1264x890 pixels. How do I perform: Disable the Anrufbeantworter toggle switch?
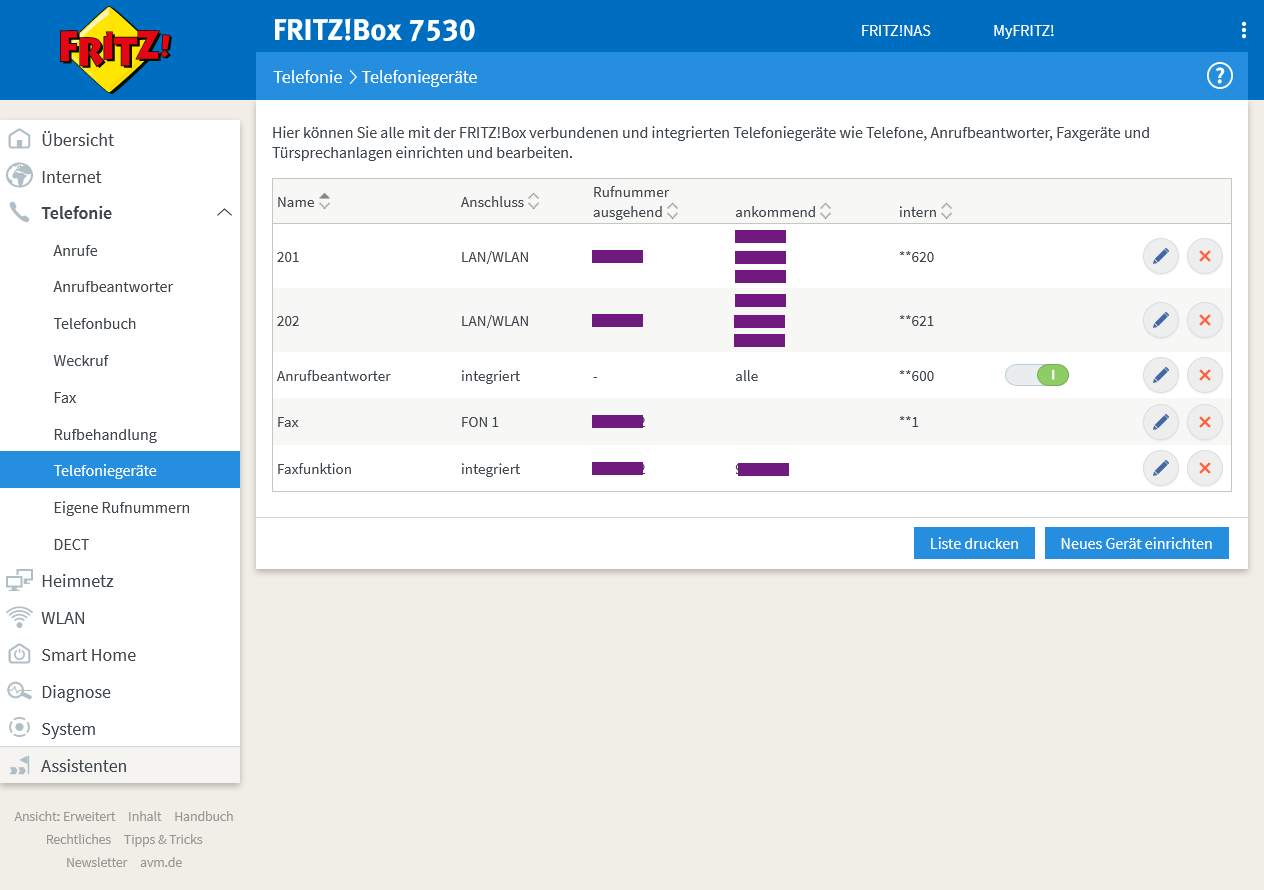point(1037,375)
